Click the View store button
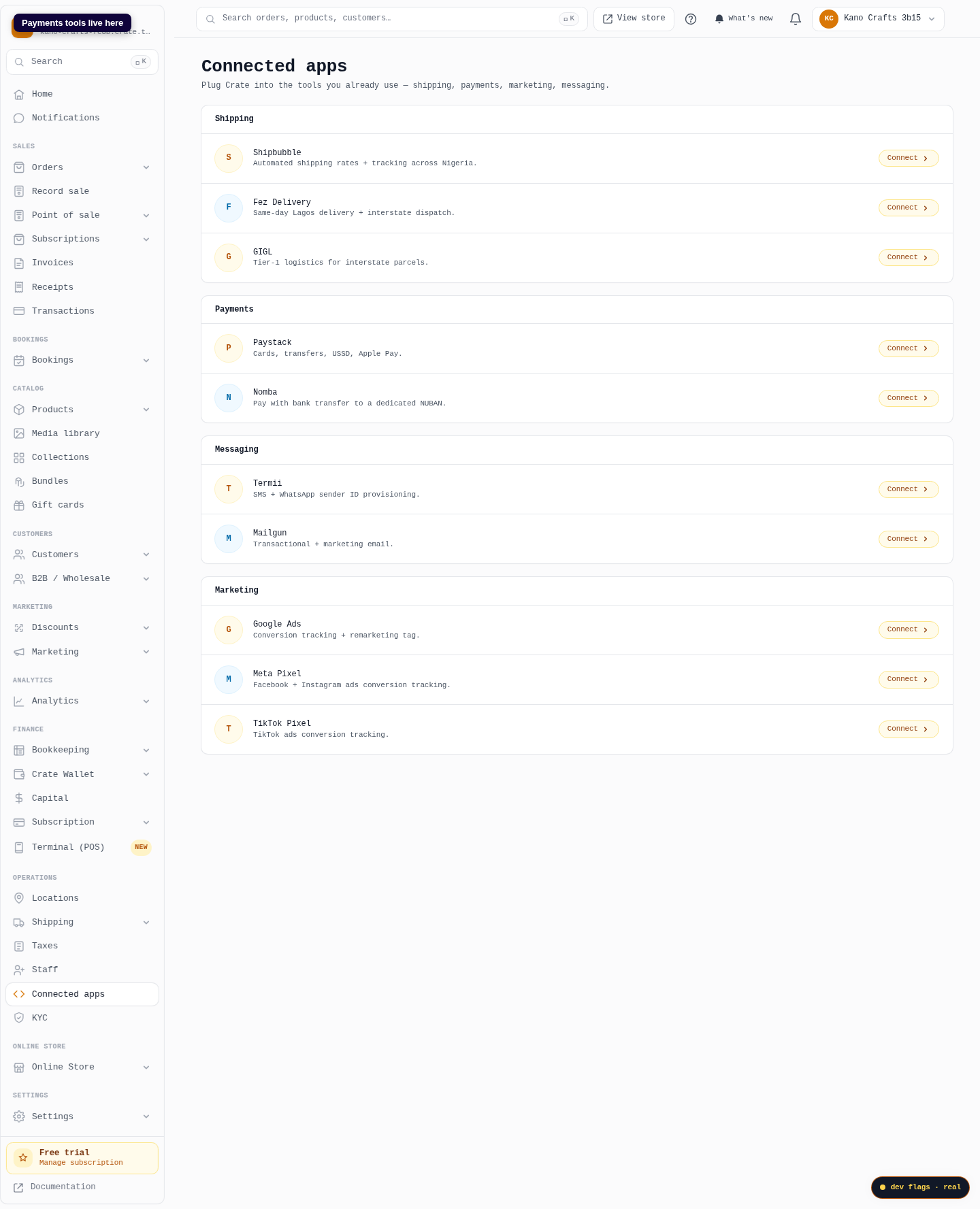Screen dimensions: 980x1209 [x=634, y=19]
